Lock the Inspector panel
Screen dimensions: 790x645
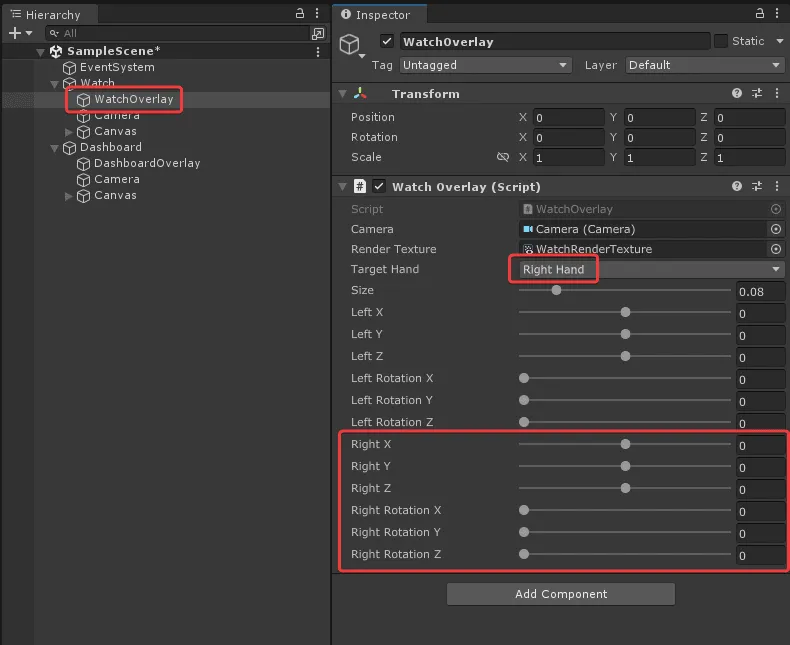(760, 14)
